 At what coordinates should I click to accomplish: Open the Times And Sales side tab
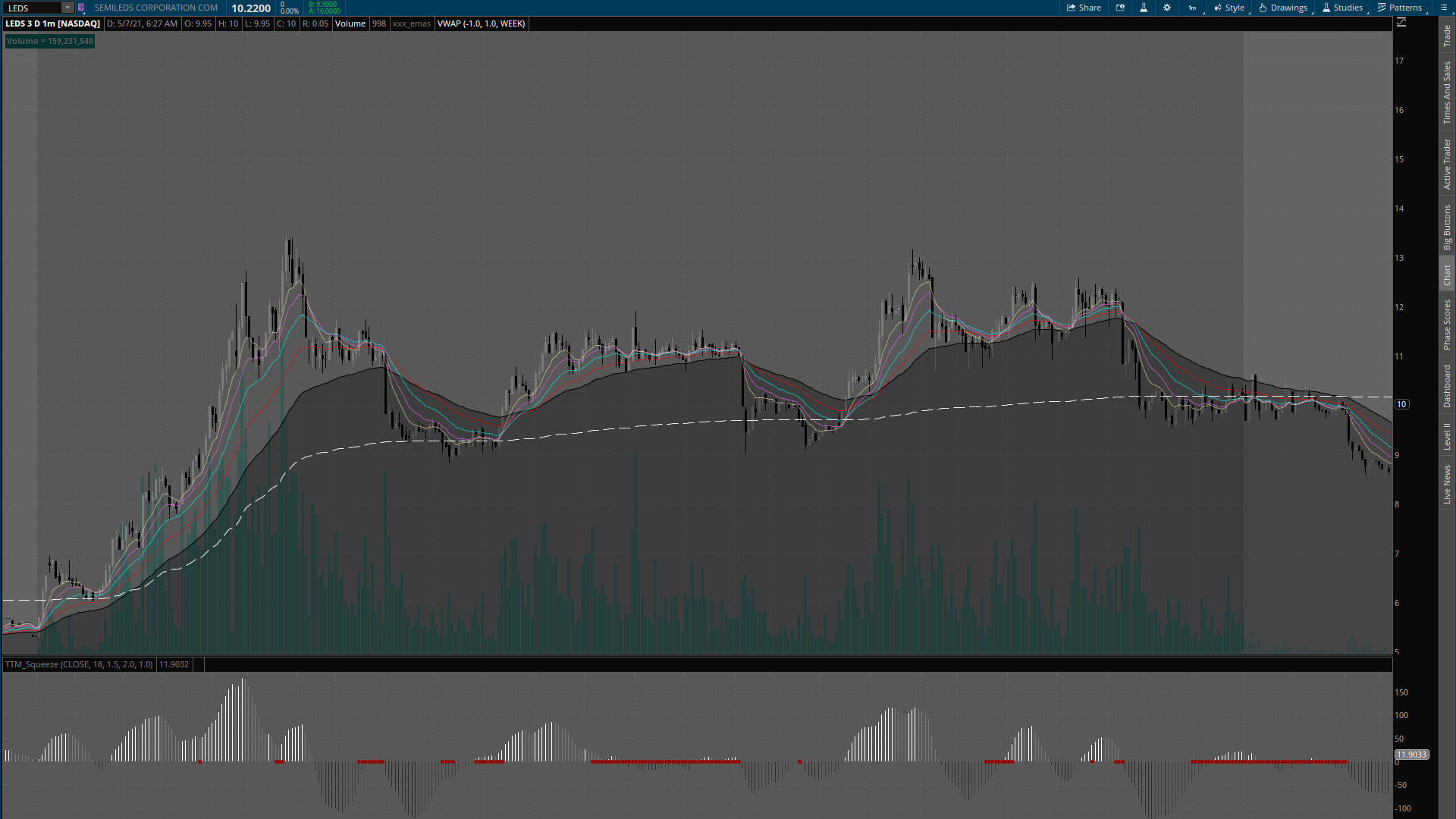(1447, 93)
